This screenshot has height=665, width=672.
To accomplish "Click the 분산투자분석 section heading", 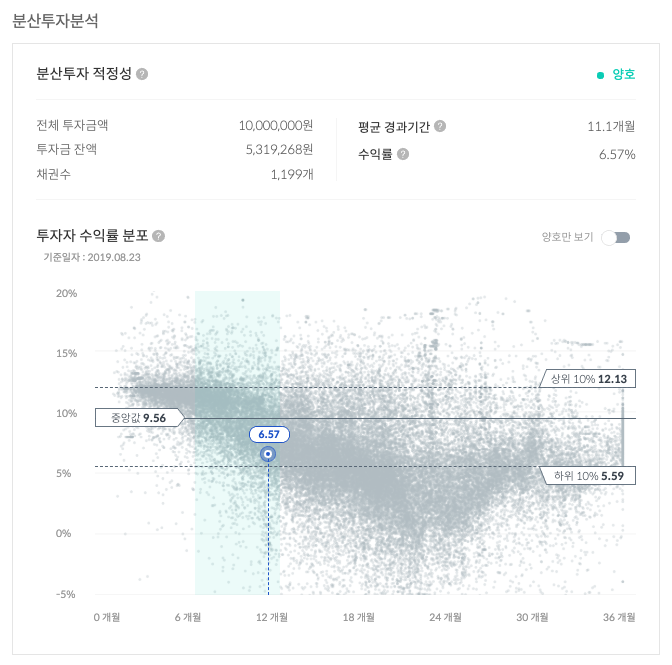I will coord(55,20).
